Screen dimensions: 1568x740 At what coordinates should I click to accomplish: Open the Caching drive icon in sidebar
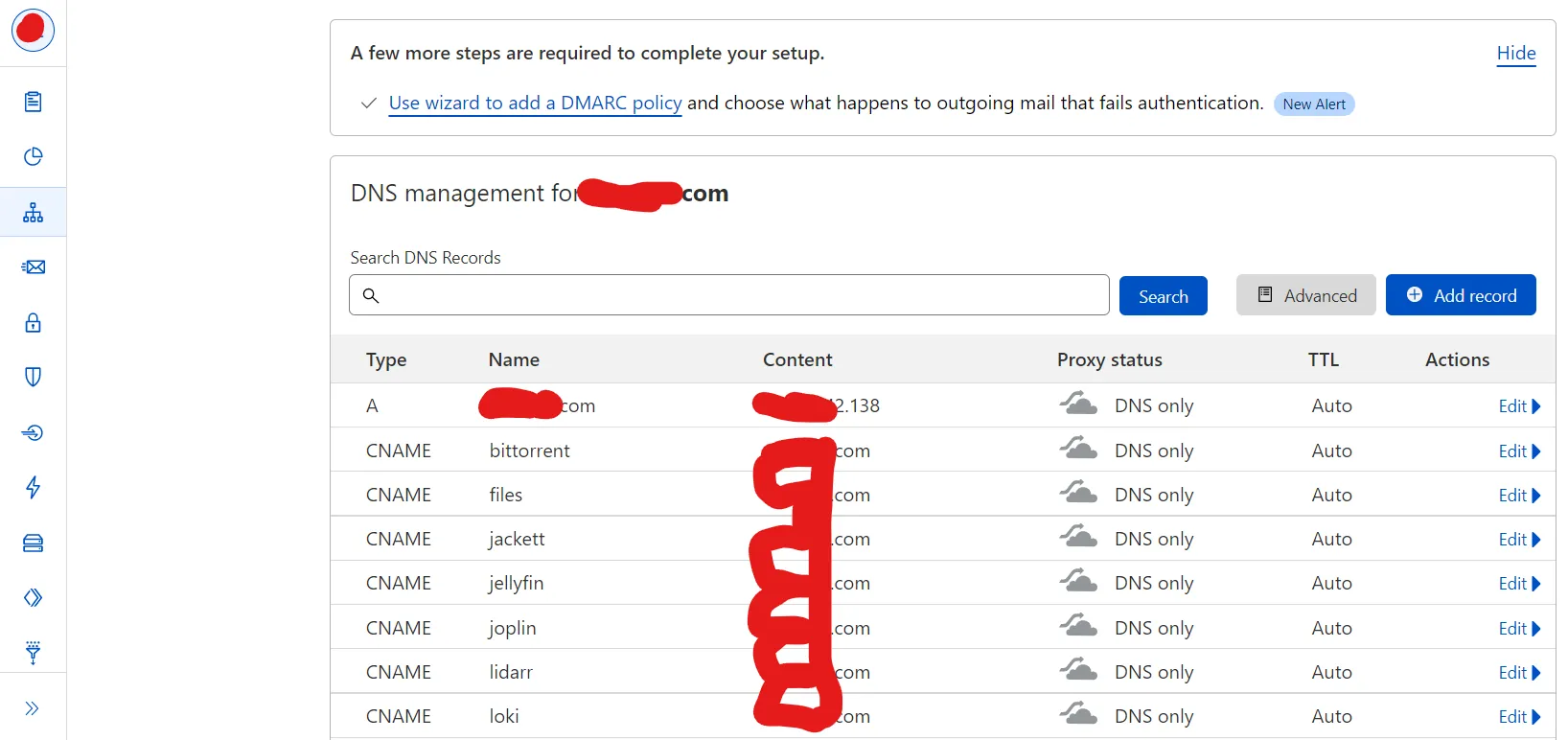point(33,543)
